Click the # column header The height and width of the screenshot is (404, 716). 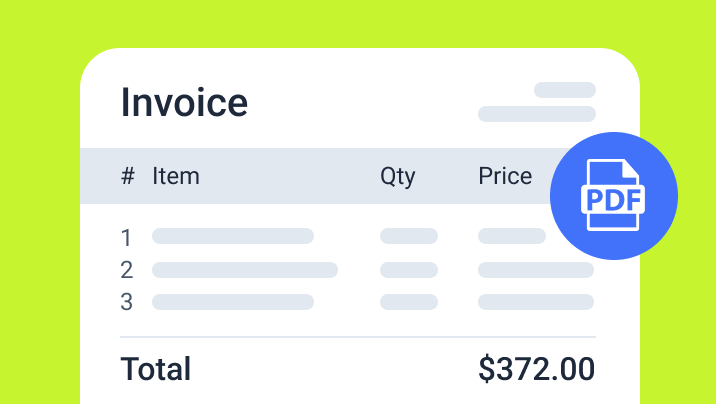pos(127,177)
